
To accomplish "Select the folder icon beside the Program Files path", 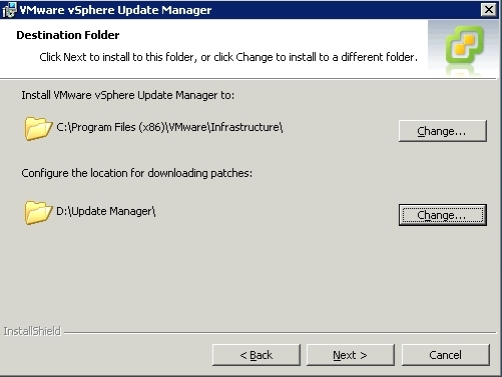I will point(38,128).
